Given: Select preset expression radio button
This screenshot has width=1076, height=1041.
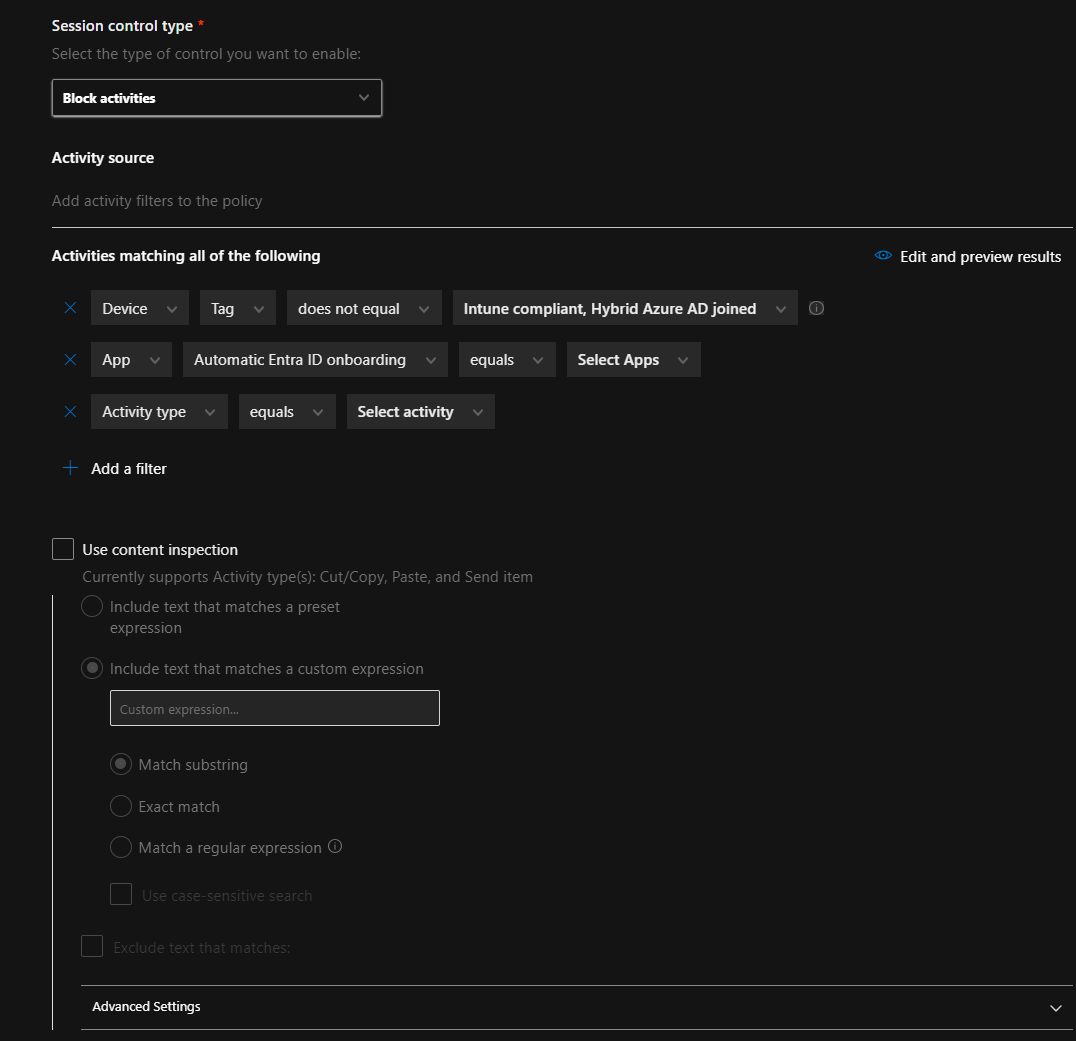Looking at the screenshot, I should [x=92, y=607].
